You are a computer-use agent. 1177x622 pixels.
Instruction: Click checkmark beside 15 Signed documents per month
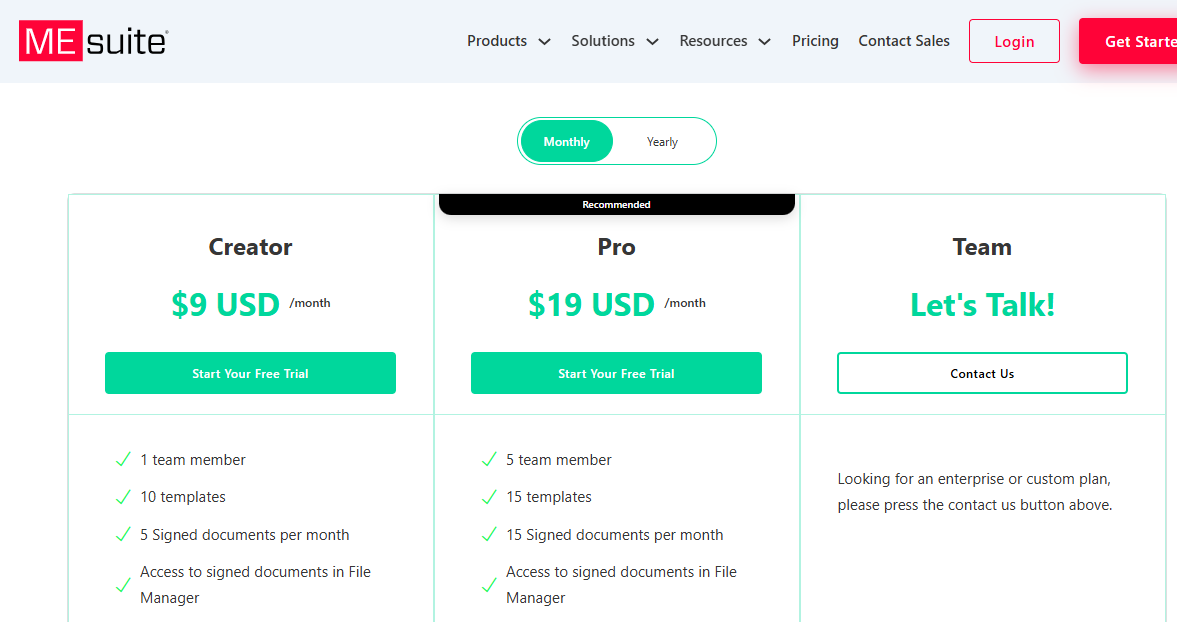pos(489,535)
